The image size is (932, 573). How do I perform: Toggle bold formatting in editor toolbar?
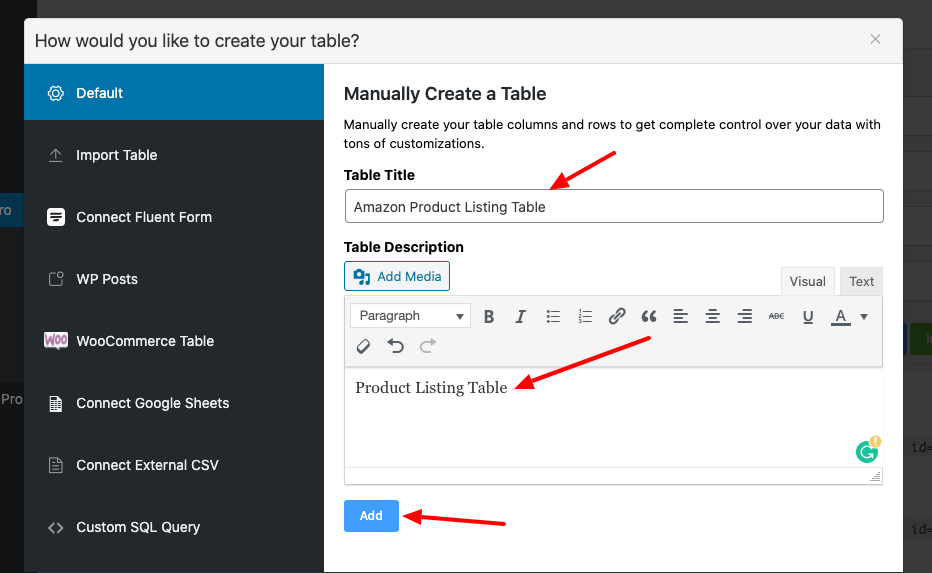489,316
